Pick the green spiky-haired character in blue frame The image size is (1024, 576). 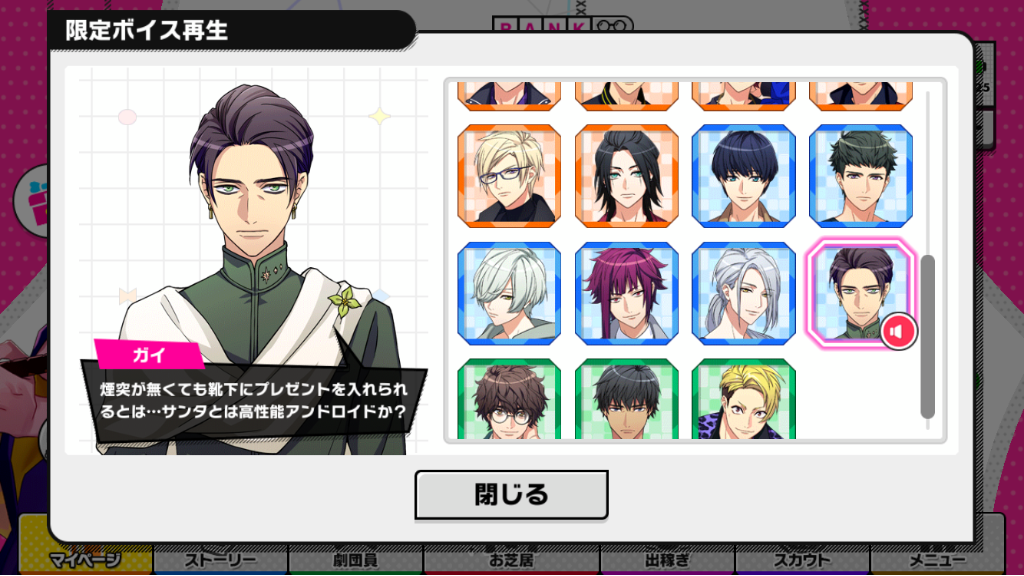861,176
